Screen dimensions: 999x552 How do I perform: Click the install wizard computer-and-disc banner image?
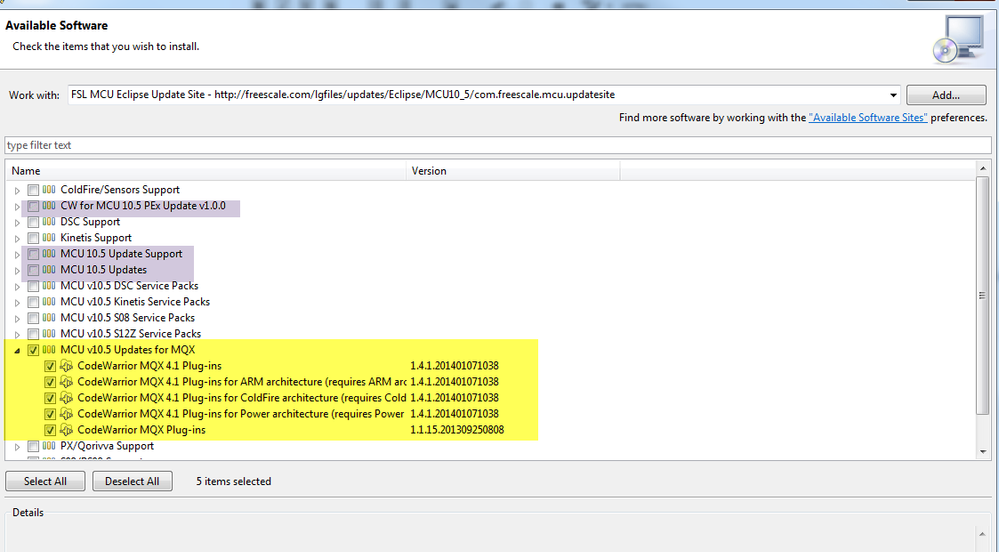(x=959, y=40)
